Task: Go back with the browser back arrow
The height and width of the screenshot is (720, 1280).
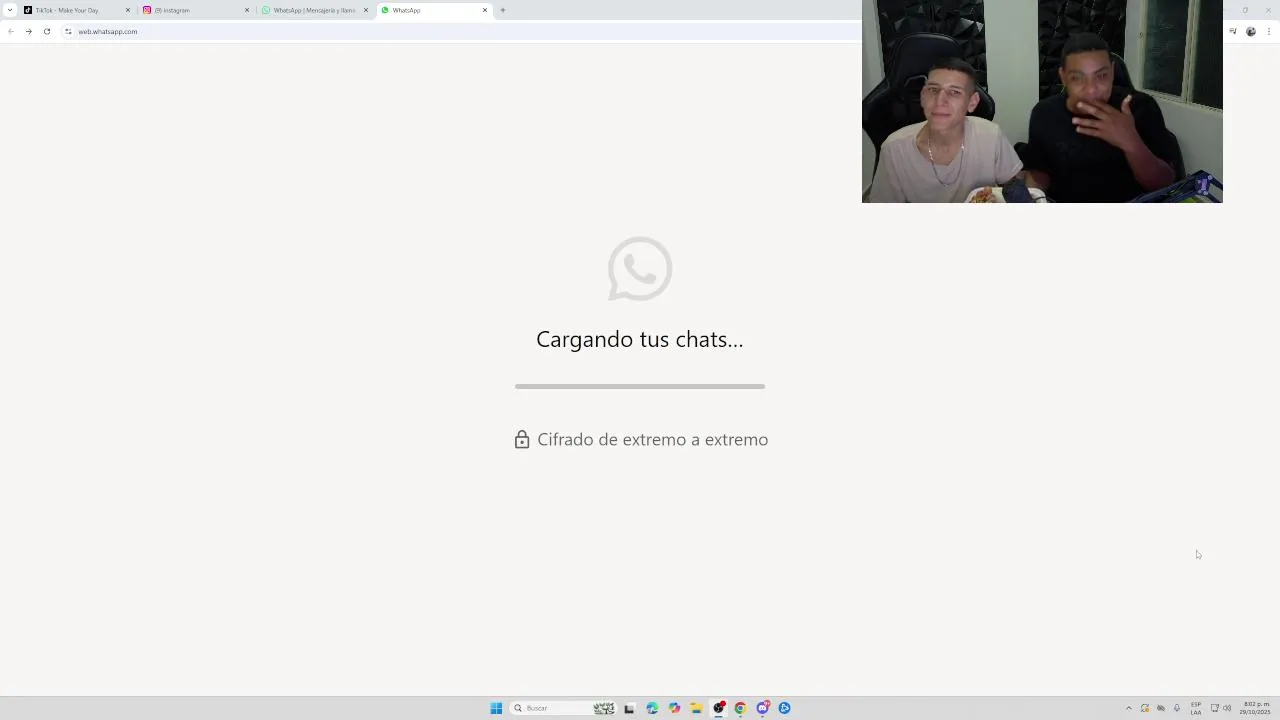Action: point(10,31)
